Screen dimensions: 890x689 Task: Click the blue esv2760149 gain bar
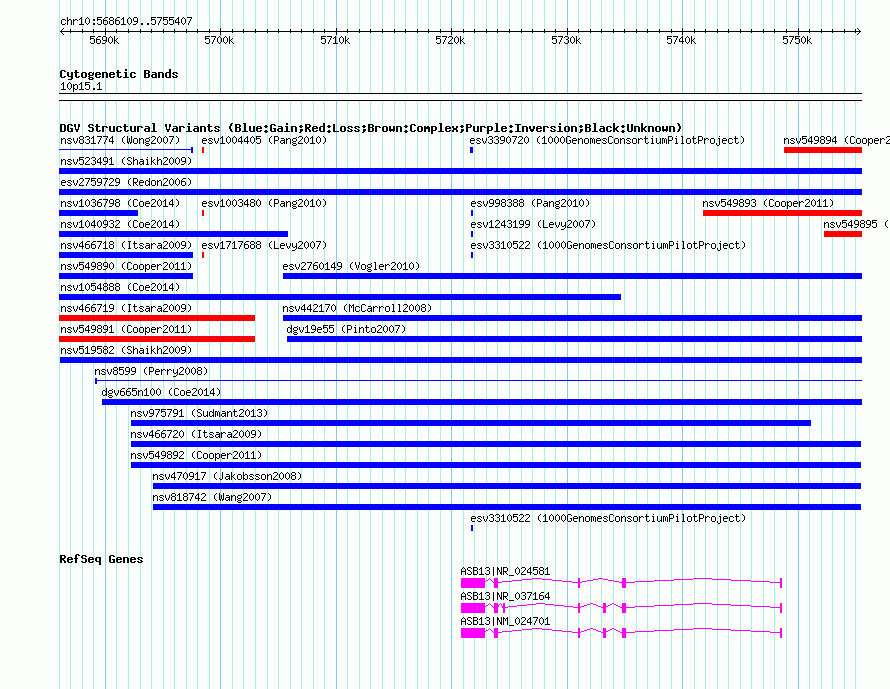(572, 276)
